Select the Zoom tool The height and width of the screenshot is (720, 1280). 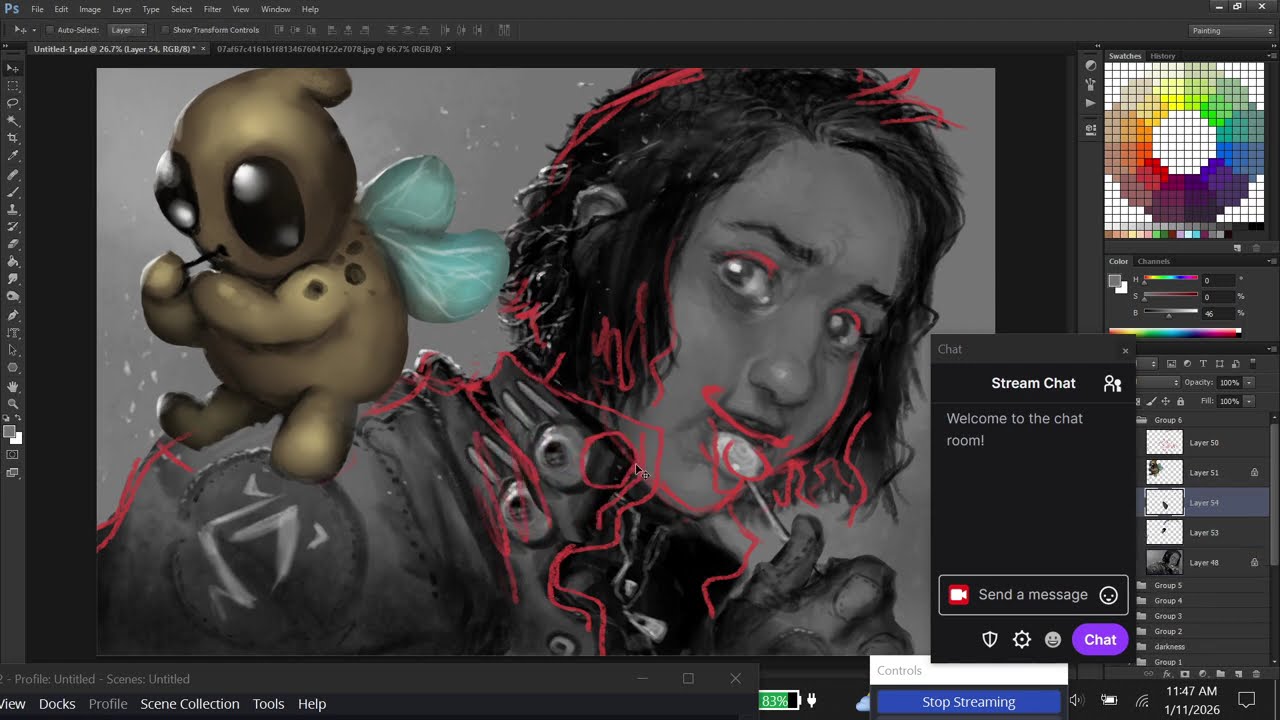coord(13,403)
